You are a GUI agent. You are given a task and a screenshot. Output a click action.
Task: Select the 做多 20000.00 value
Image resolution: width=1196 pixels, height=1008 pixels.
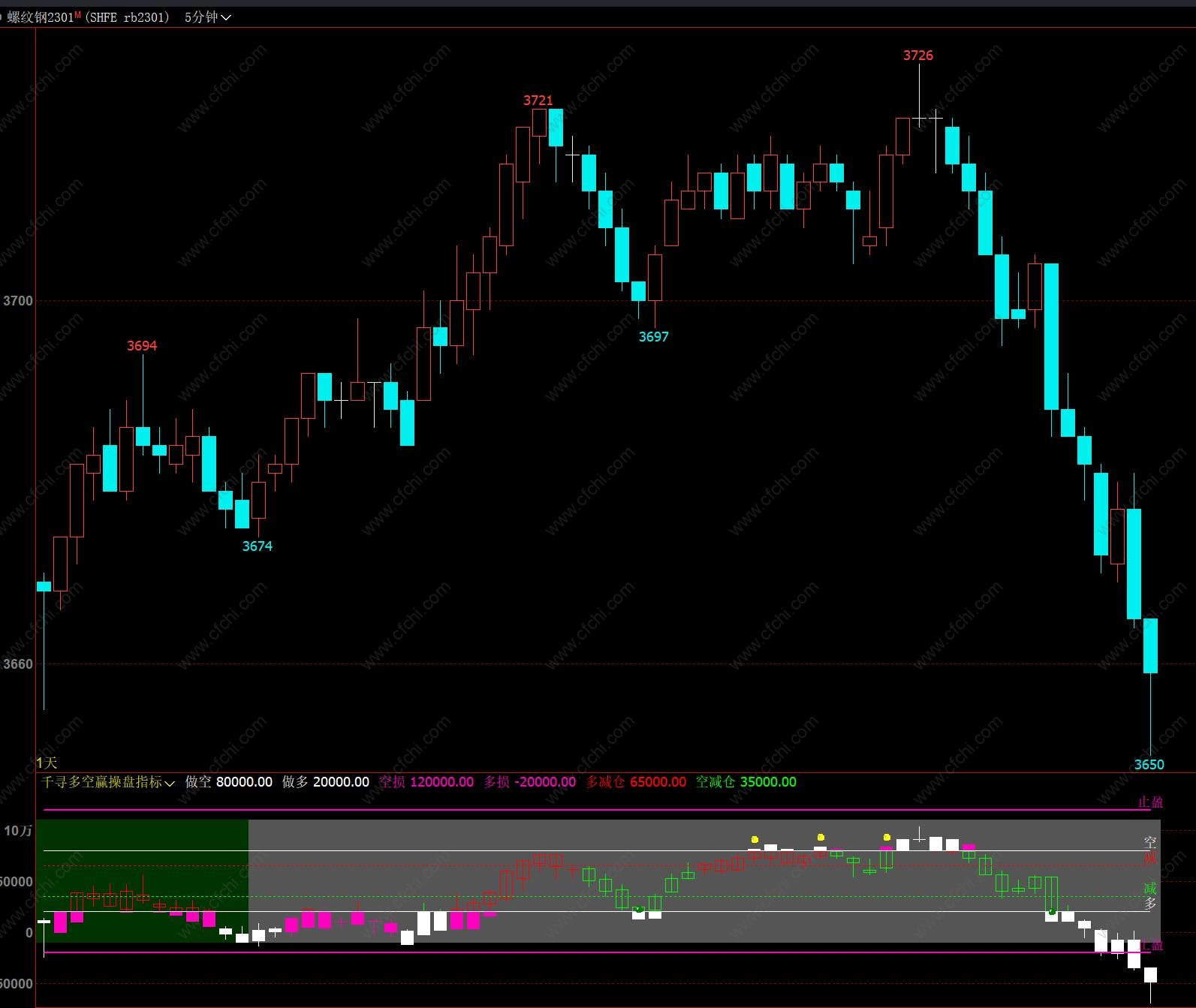coord(326,782)
